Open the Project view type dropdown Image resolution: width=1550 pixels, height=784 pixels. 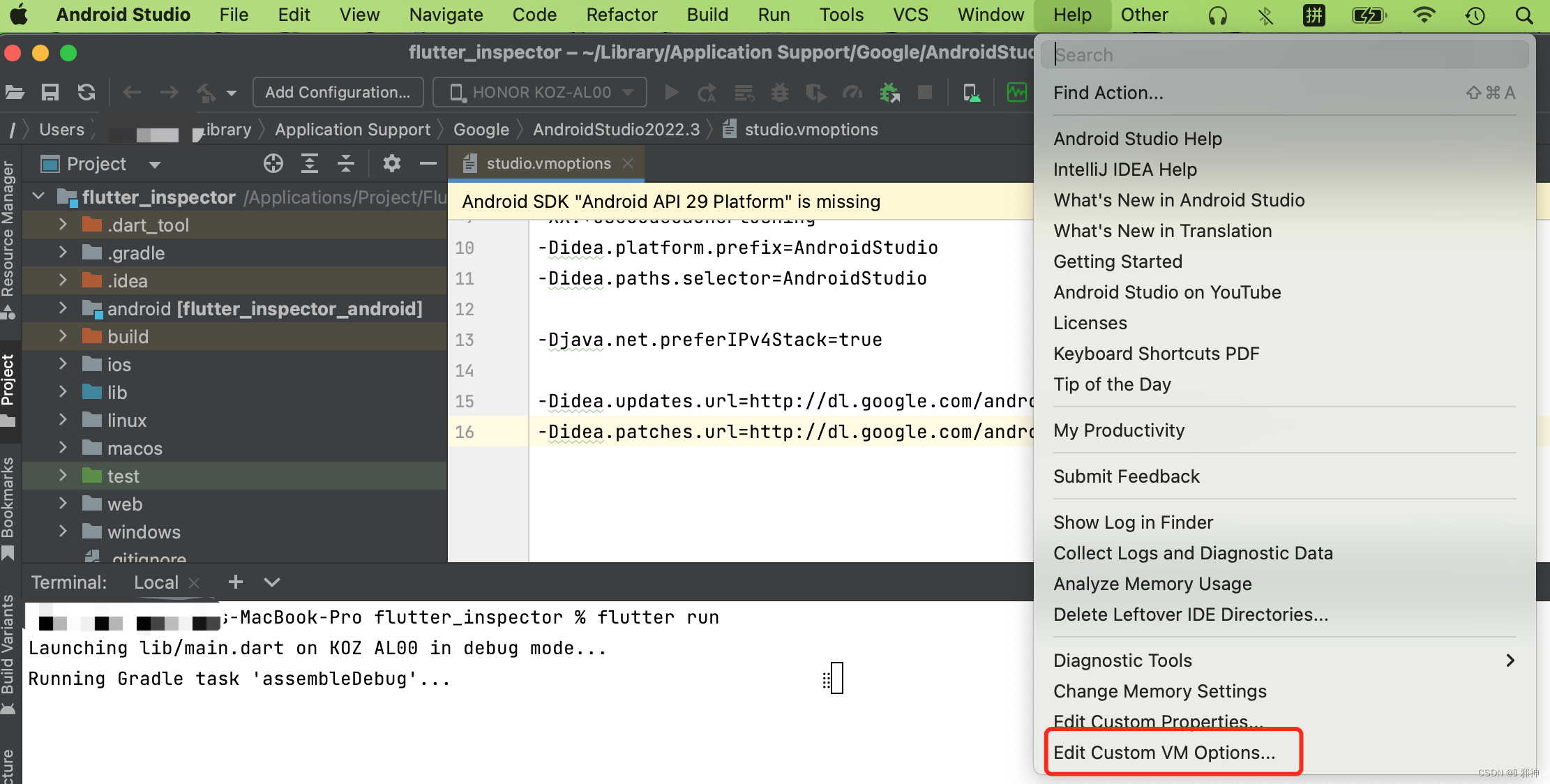(155, 165)
